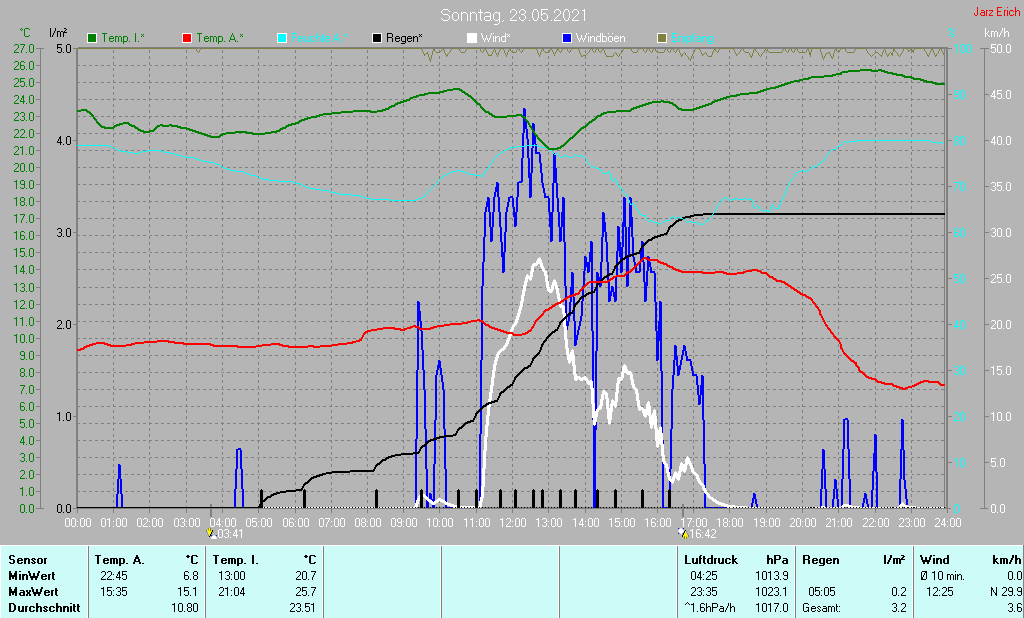This screenshot has height=618, width=1024.
Task: Click the '22:45' minimum temperature time
Action: pyautogui.click(x=114, y=576)
